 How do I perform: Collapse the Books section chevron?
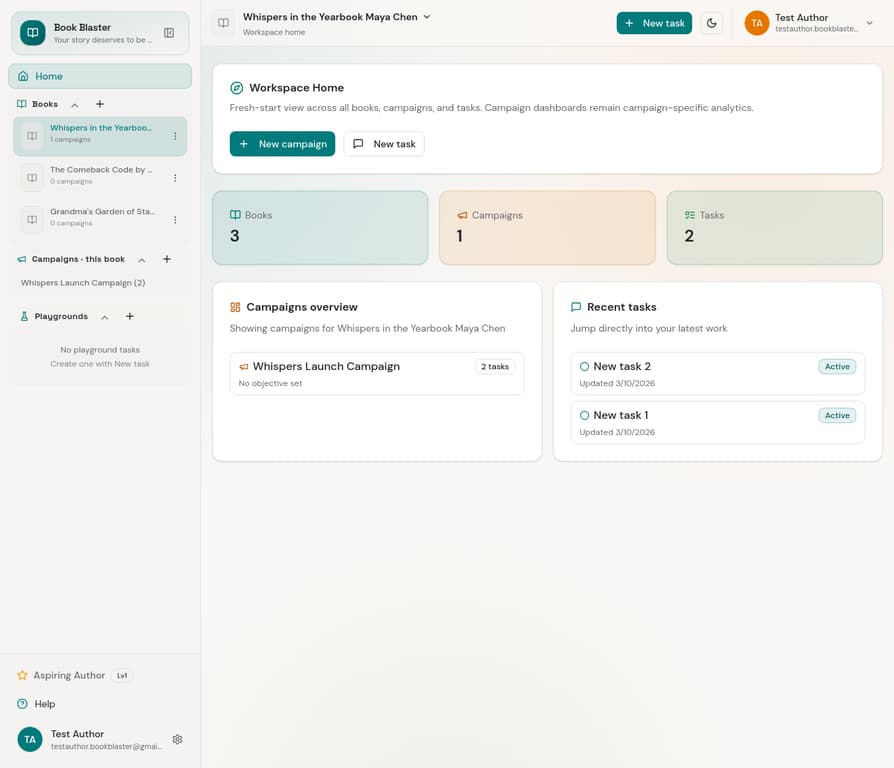[x=74, y=105]
